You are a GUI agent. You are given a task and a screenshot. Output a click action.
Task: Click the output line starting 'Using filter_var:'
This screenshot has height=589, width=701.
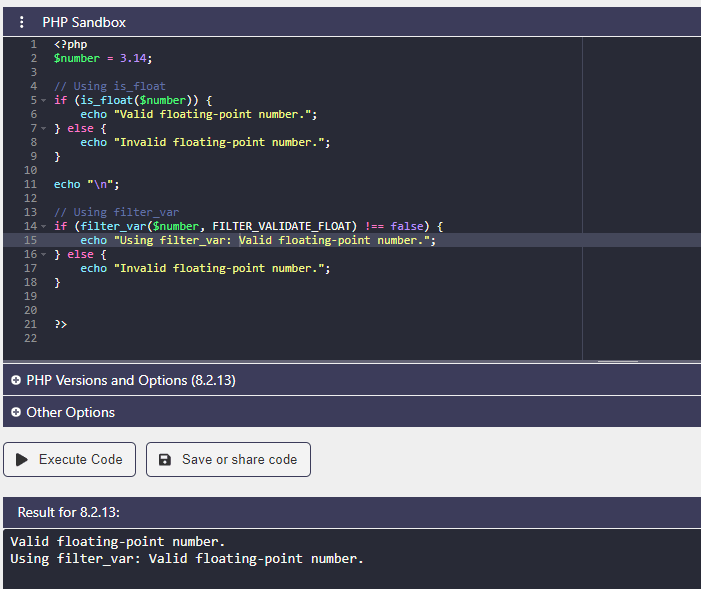[187, 559]
